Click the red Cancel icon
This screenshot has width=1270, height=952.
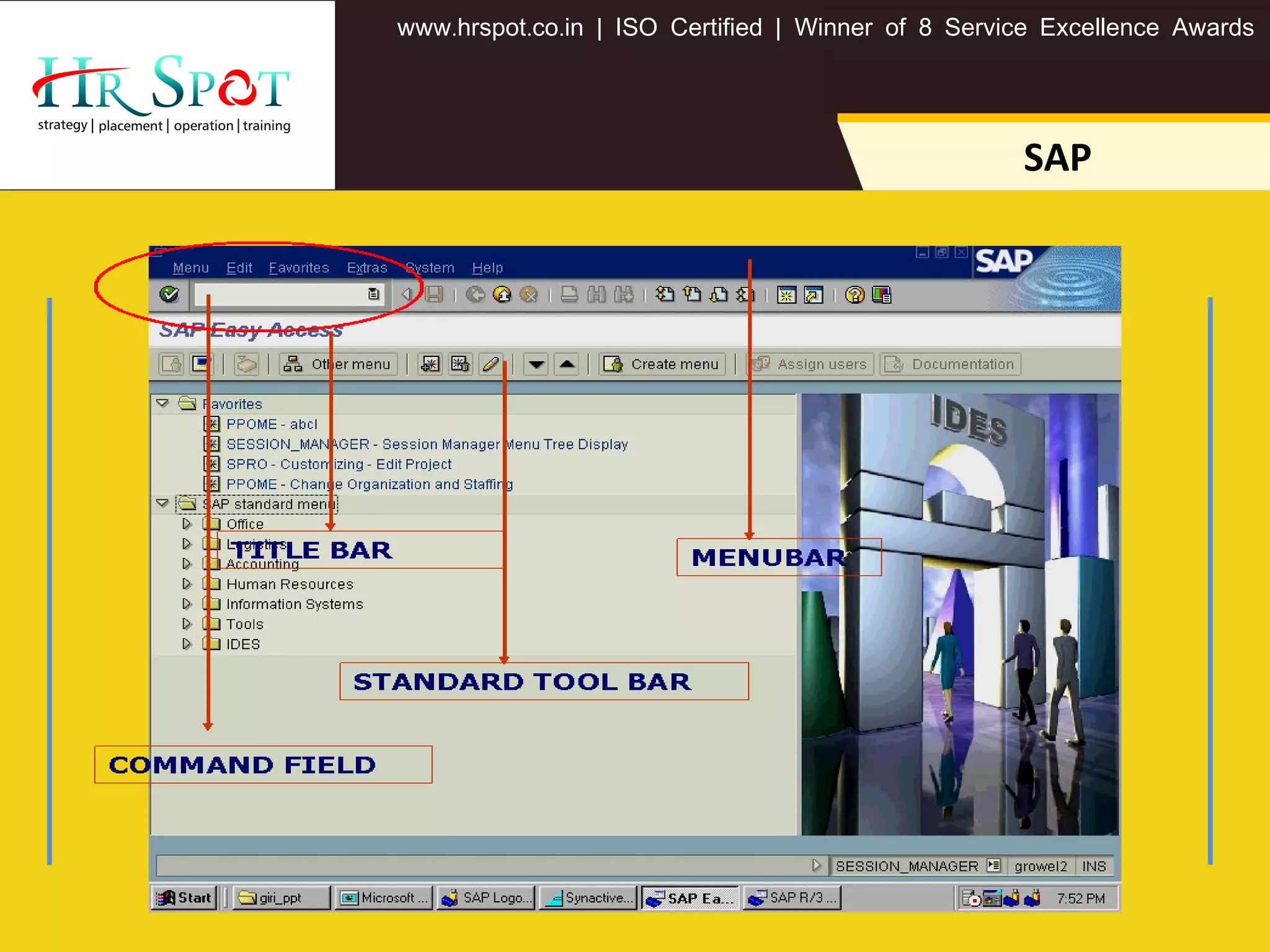528,294
